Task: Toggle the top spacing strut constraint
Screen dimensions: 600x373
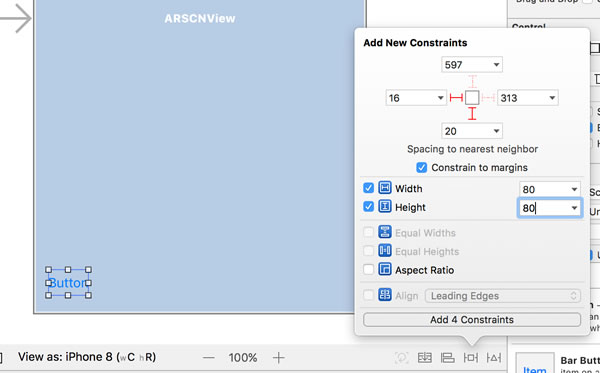Action: (472, 81)
